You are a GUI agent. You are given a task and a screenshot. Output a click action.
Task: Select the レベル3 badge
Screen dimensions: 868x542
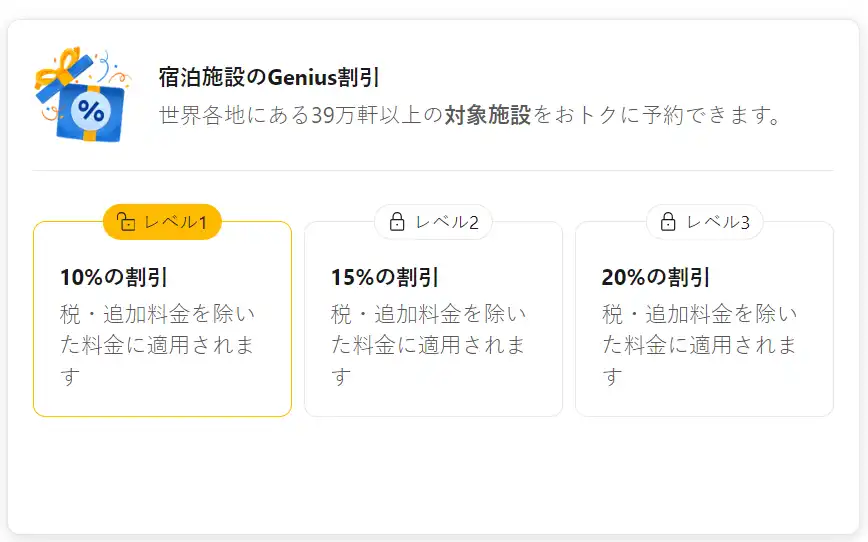coord(705,222)
